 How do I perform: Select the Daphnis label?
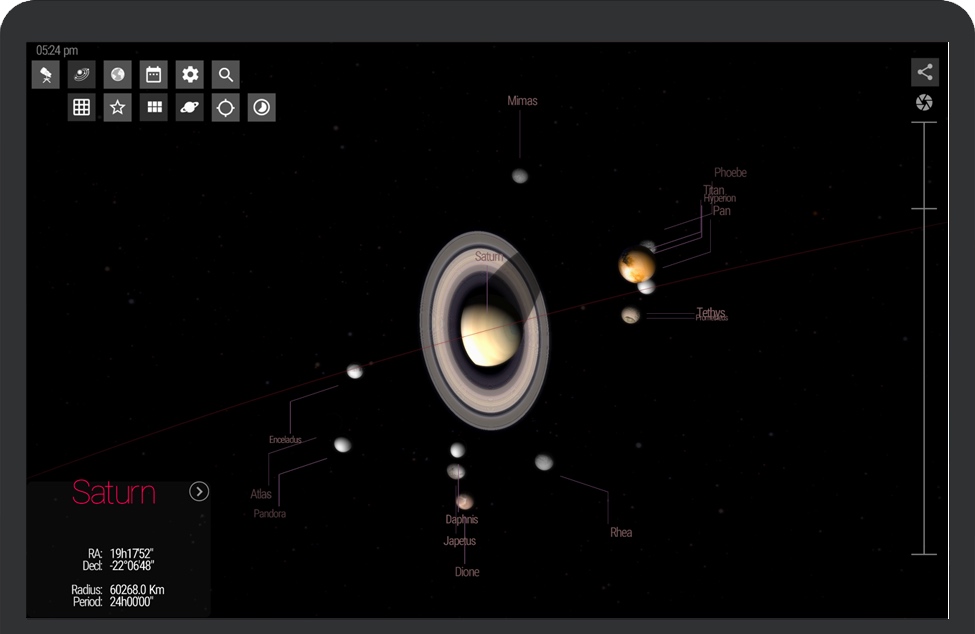(461, 520)
